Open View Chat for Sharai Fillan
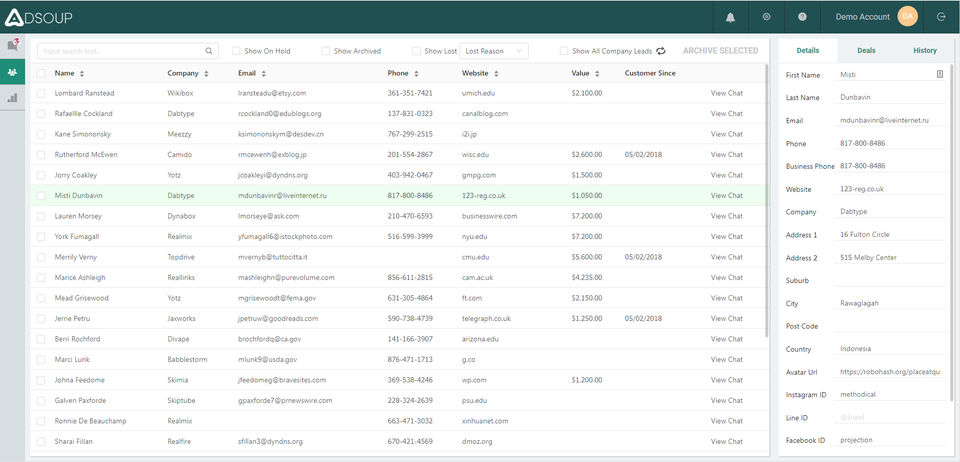The height and width of the screenshot is (462, 960). click(726, 442)
